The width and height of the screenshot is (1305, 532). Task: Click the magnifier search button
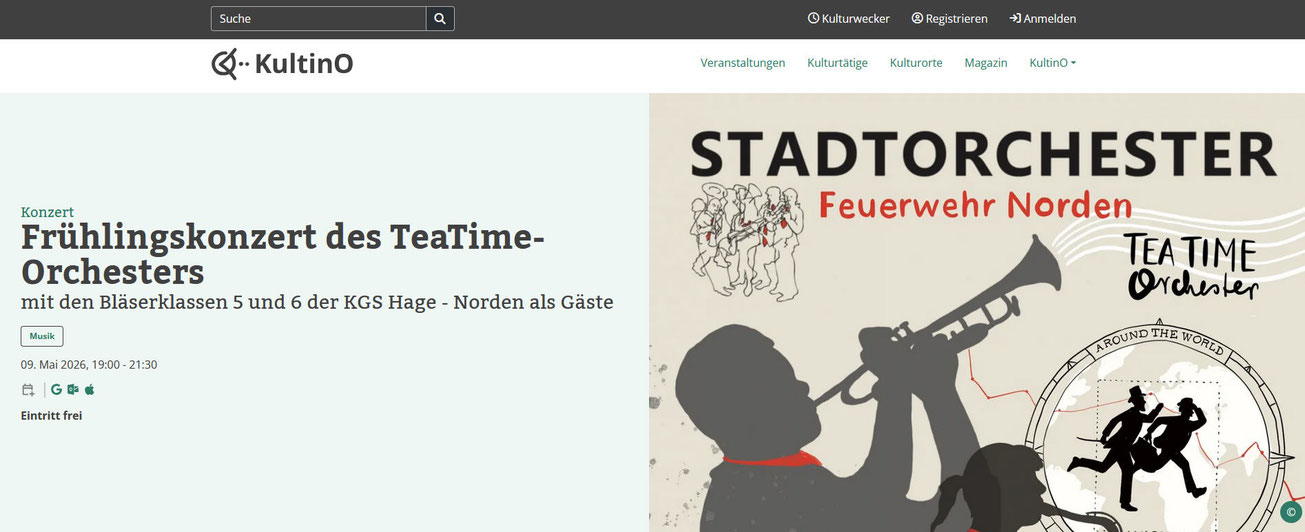coord(440,19)
